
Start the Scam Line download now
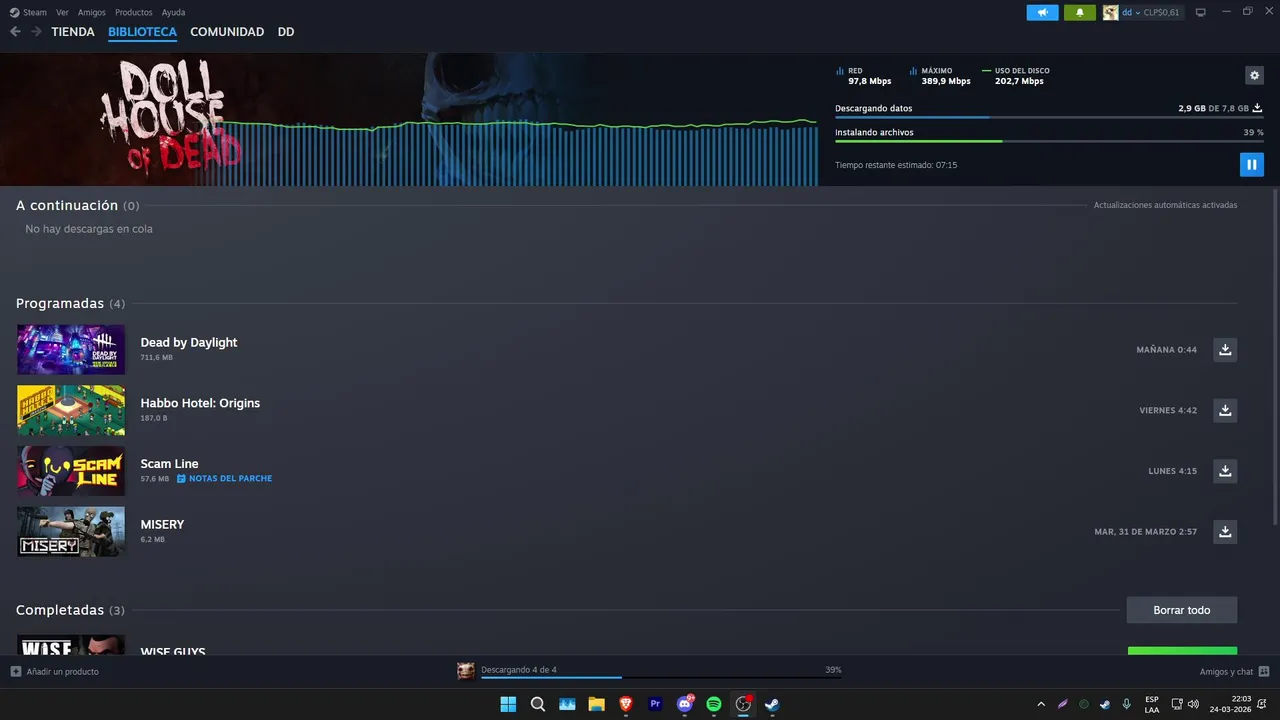click(x=1225, y=471)
